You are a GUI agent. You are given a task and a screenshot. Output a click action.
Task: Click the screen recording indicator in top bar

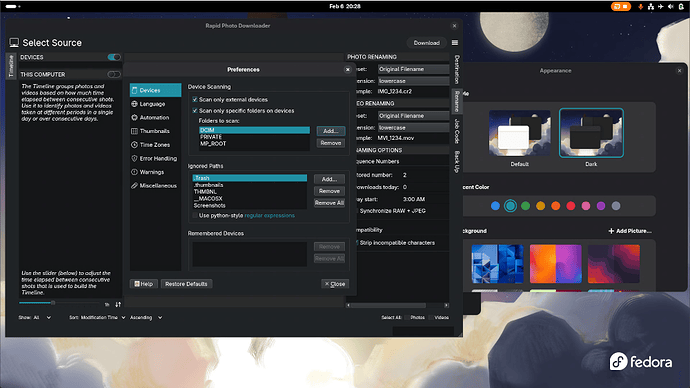[x=621, y=7]
